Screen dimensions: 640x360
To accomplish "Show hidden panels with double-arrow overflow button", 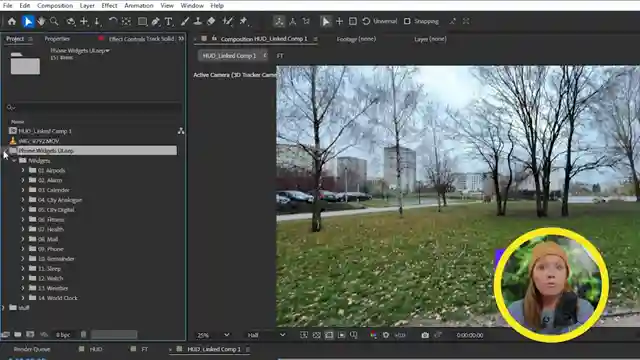I will click(181, 39).
